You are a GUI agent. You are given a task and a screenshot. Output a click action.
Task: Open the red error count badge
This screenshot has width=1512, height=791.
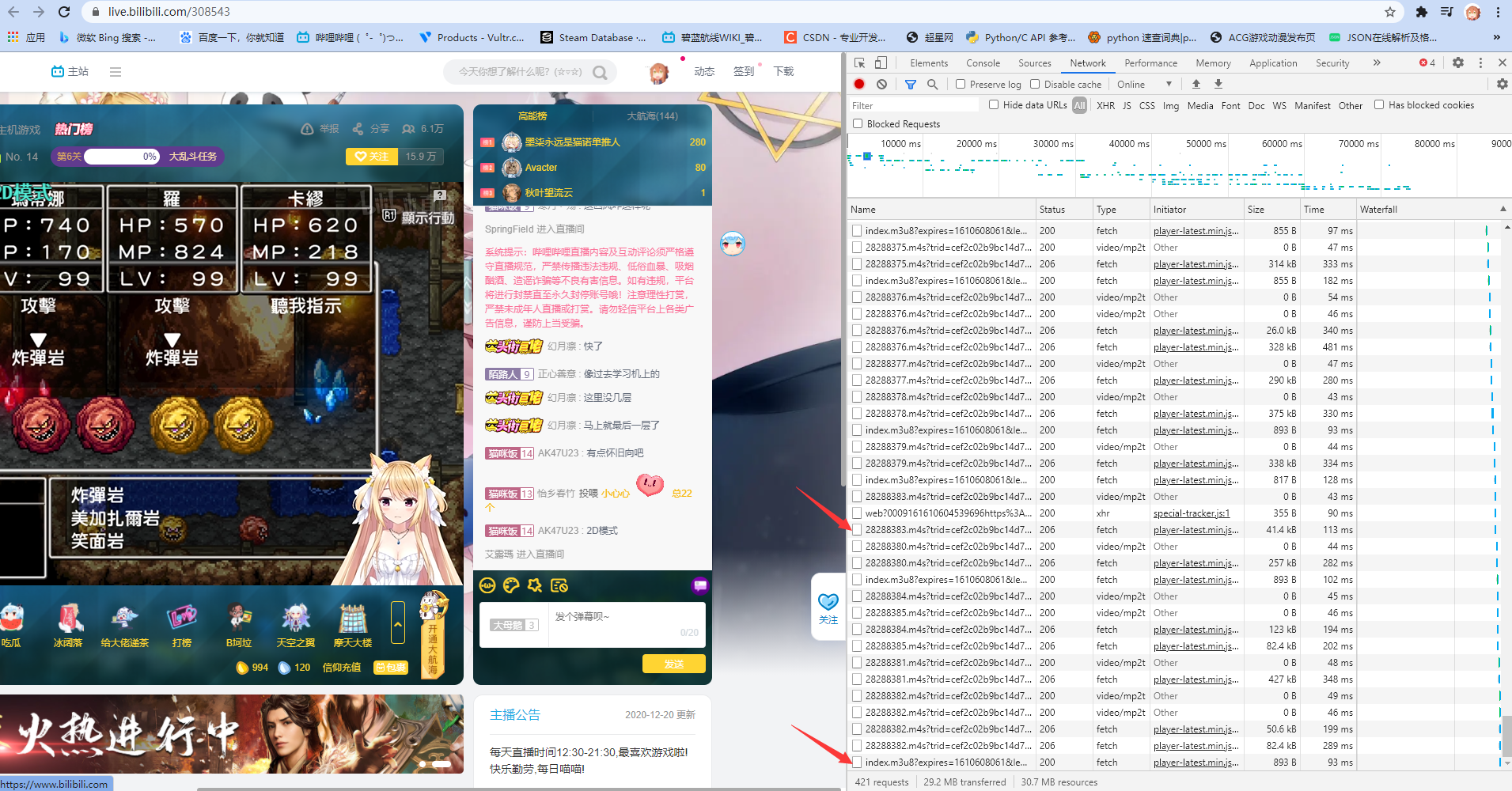pos(1427,62)
